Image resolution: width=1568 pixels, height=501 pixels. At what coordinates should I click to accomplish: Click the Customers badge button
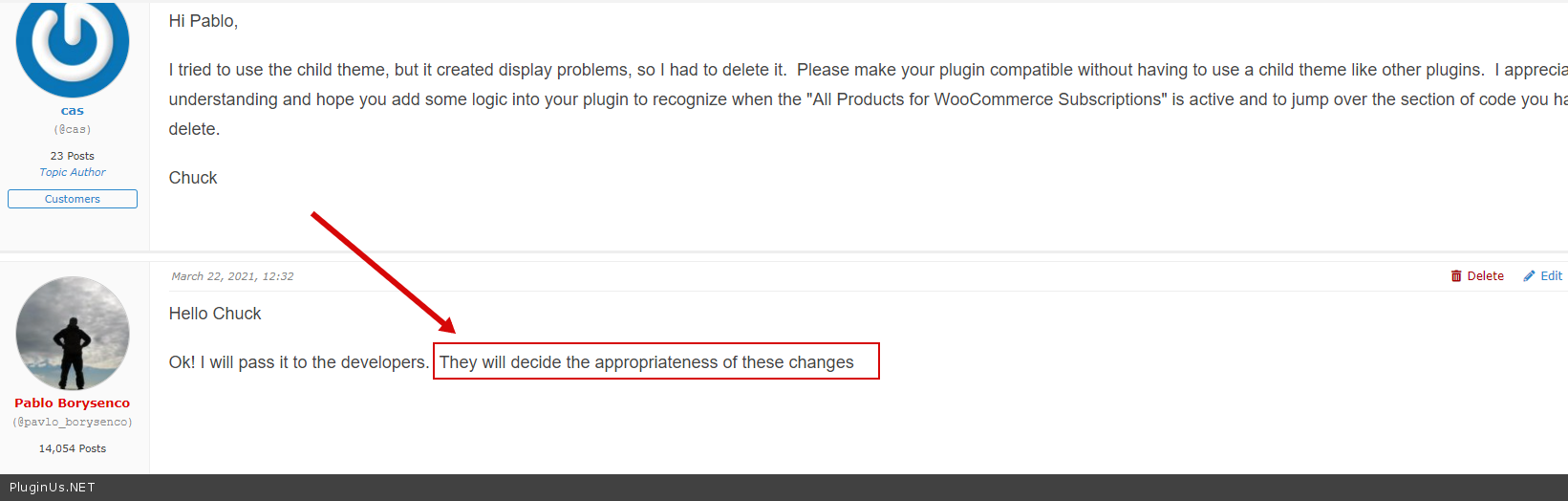click(73, 199)
